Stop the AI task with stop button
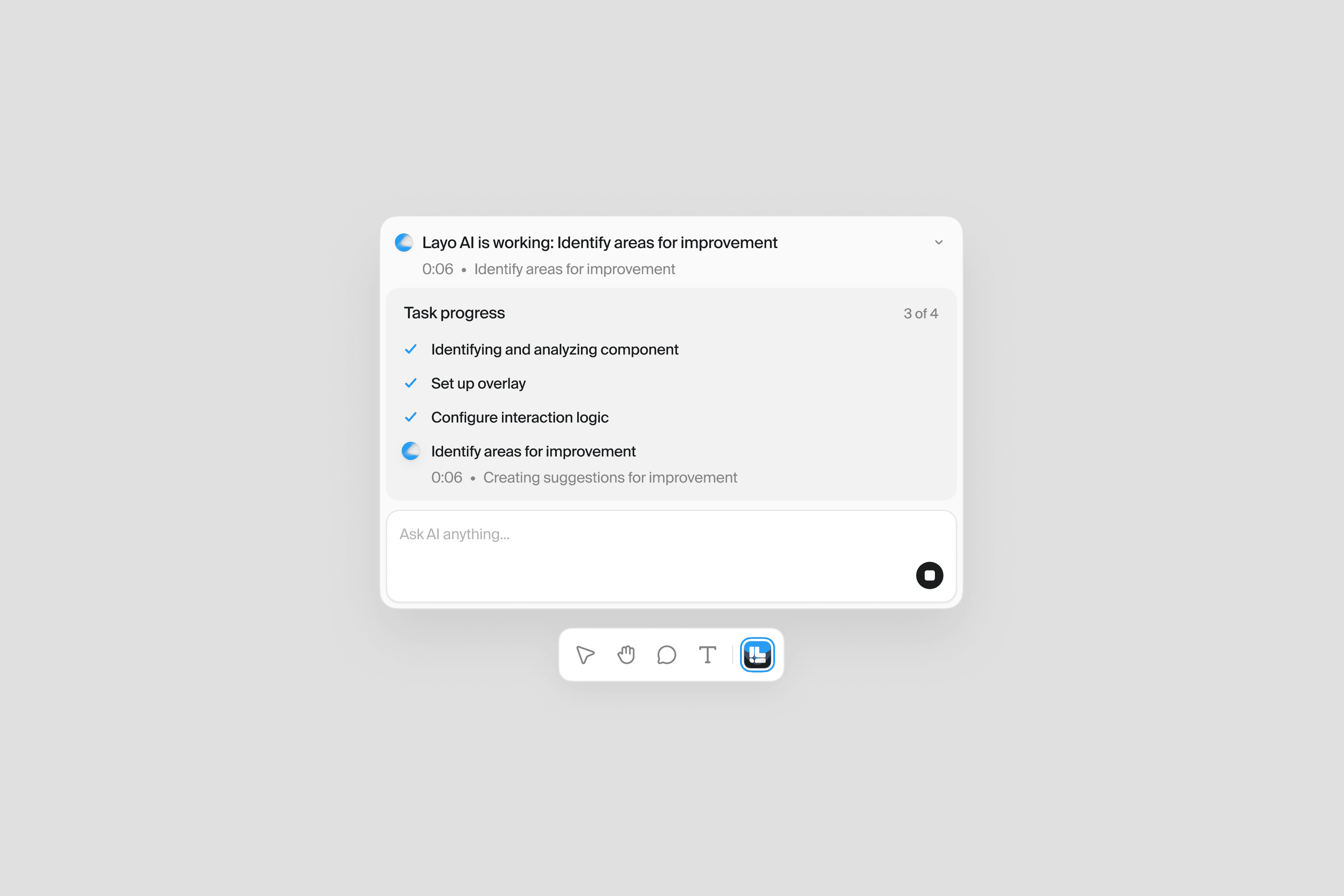Image resolution: width=1344 pixels, height=896 pixels. tap(930, 575)
